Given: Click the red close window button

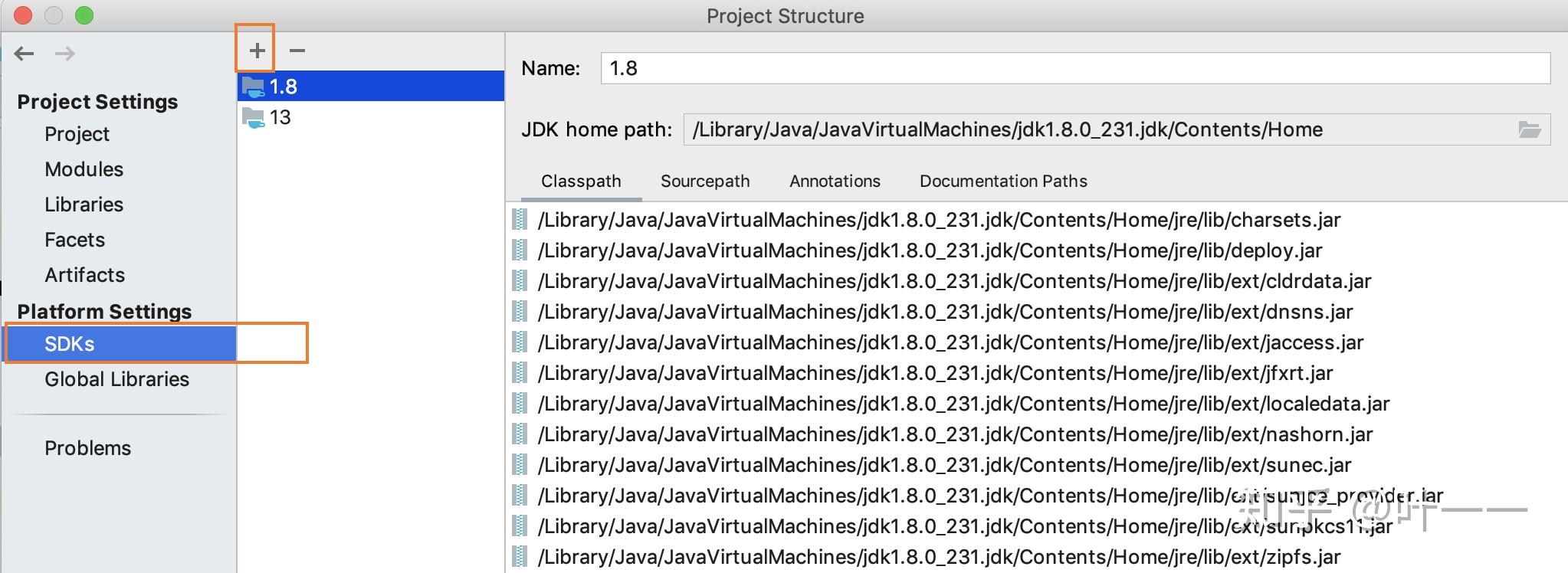Looking at the screenshot, I should [x=23, y=15].
